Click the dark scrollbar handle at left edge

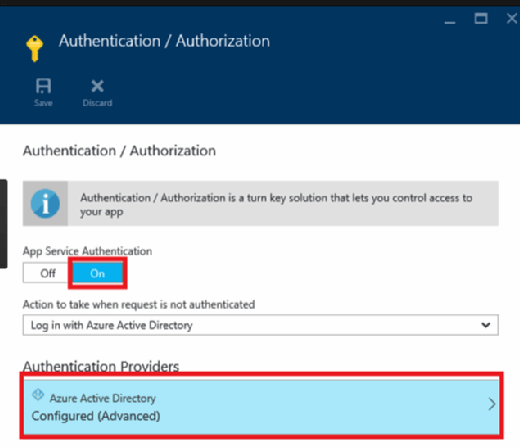tap(3, 223)
